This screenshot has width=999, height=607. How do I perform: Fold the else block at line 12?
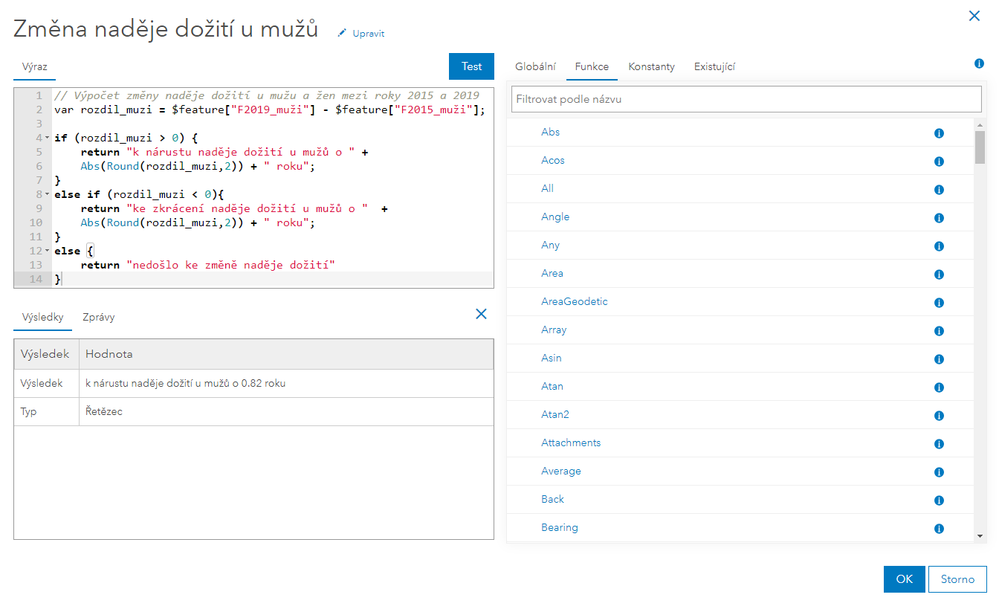(47, 251)
